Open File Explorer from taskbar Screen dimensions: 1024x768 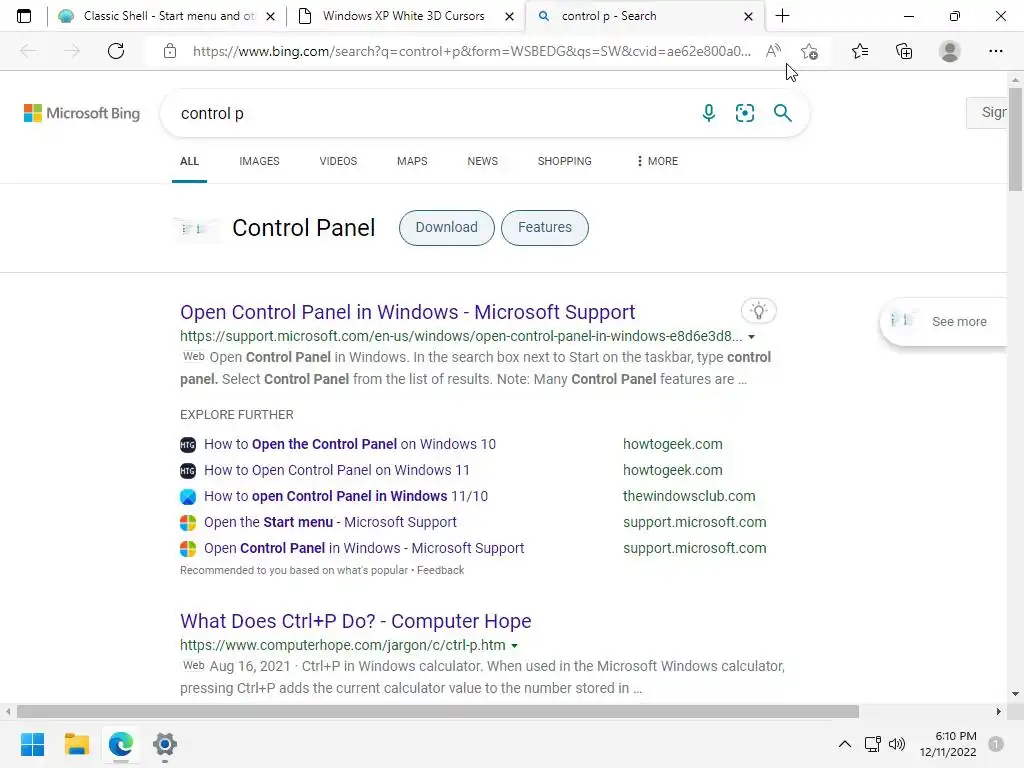click(76, 744)
